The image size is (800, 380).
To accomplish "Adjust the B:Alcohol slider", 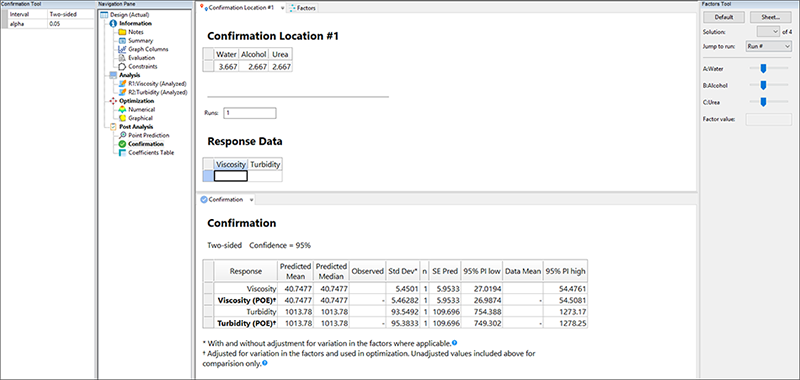I will coord(763,85).
